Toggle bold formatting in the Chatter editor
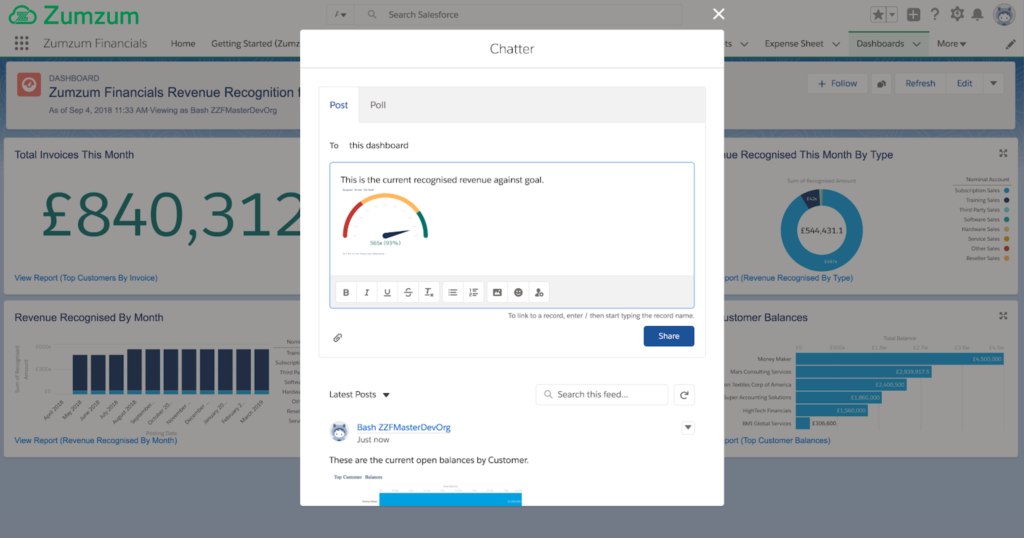 click(x=346, y=293)
